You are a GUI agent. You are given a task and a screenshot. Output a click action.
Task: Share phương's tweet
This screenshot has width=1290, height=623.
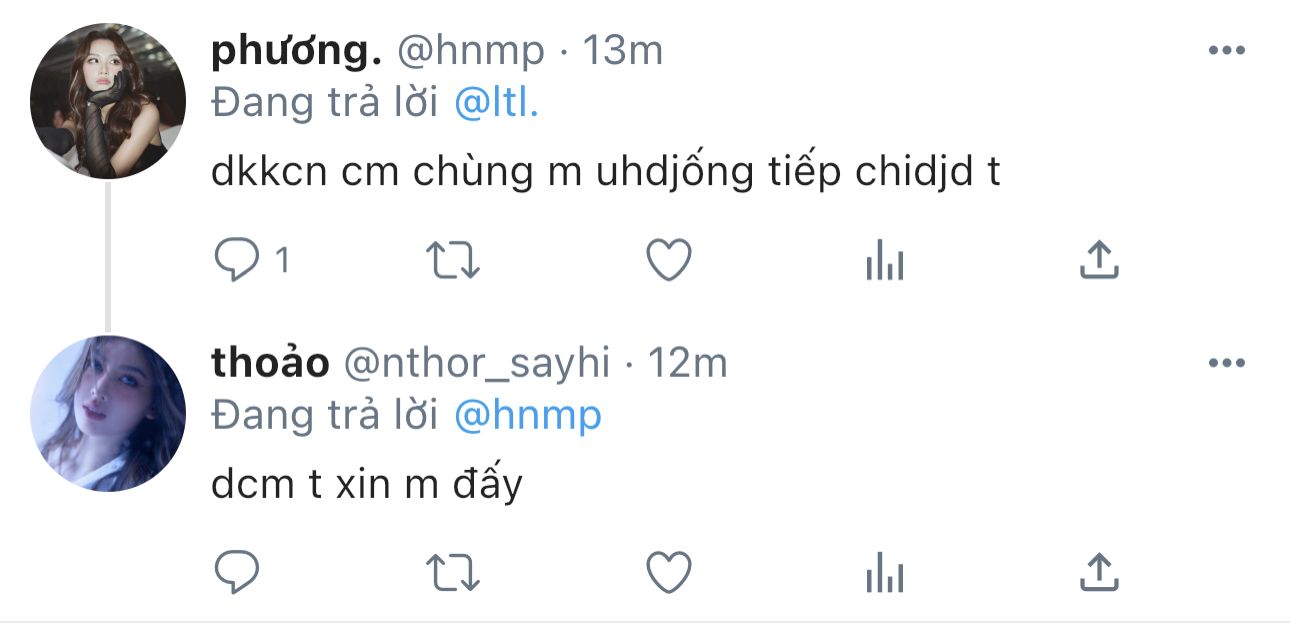click(x=1099, y=261)
